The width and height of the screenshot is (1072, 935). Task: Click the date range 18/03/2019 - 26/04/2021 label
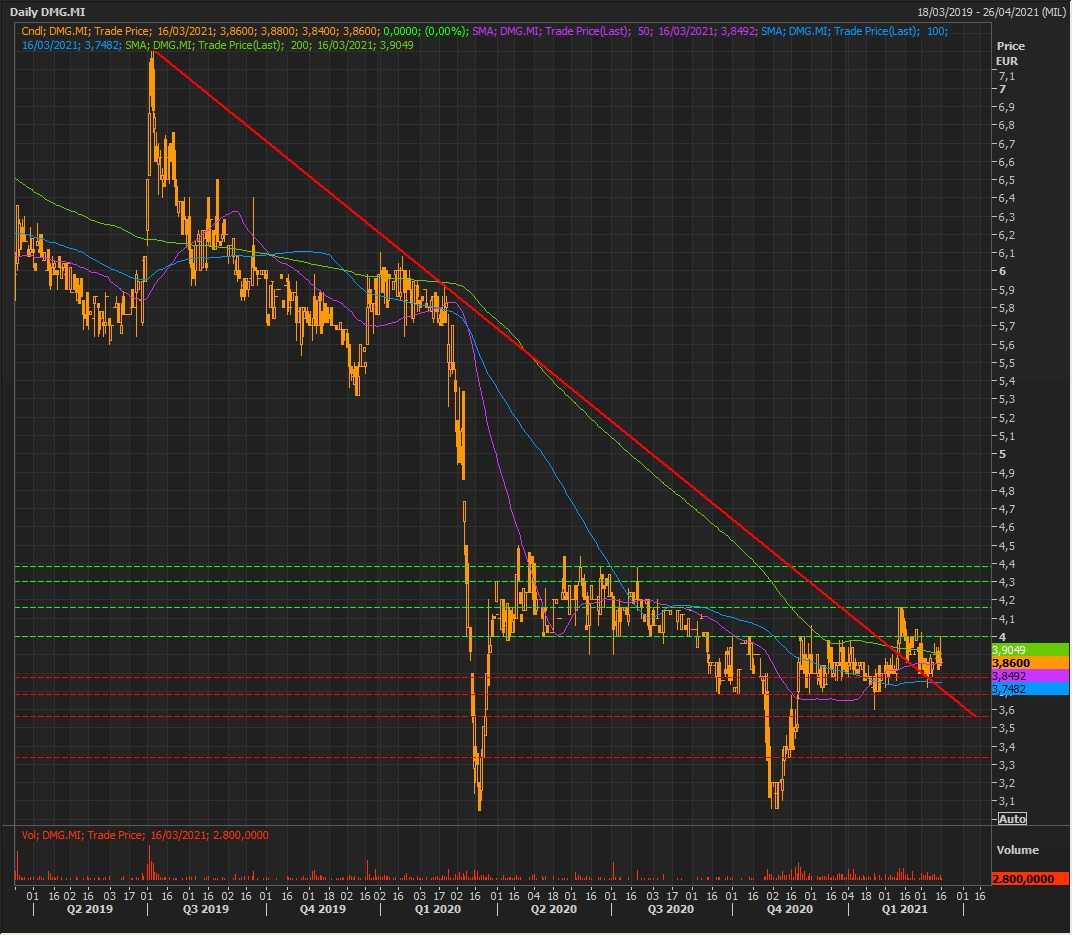point(991,11)
